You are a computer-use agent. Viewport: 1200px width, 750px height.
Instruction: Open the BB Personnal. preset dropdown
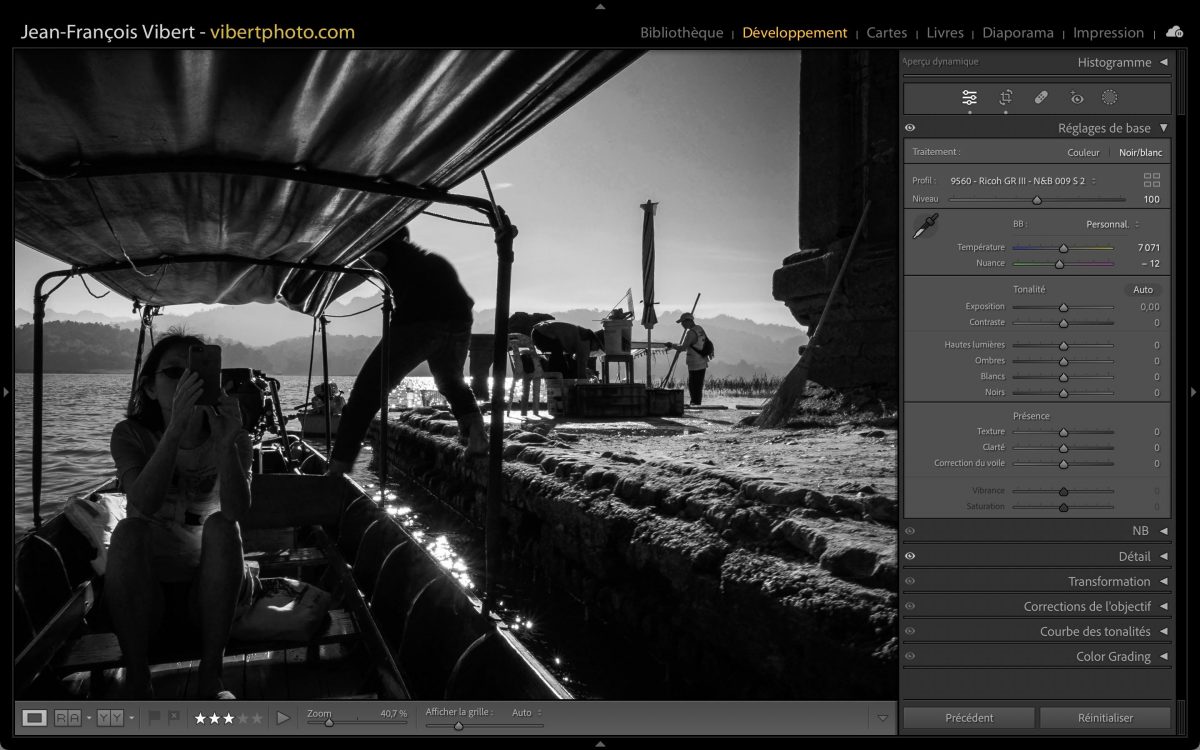pos(1112,224)
